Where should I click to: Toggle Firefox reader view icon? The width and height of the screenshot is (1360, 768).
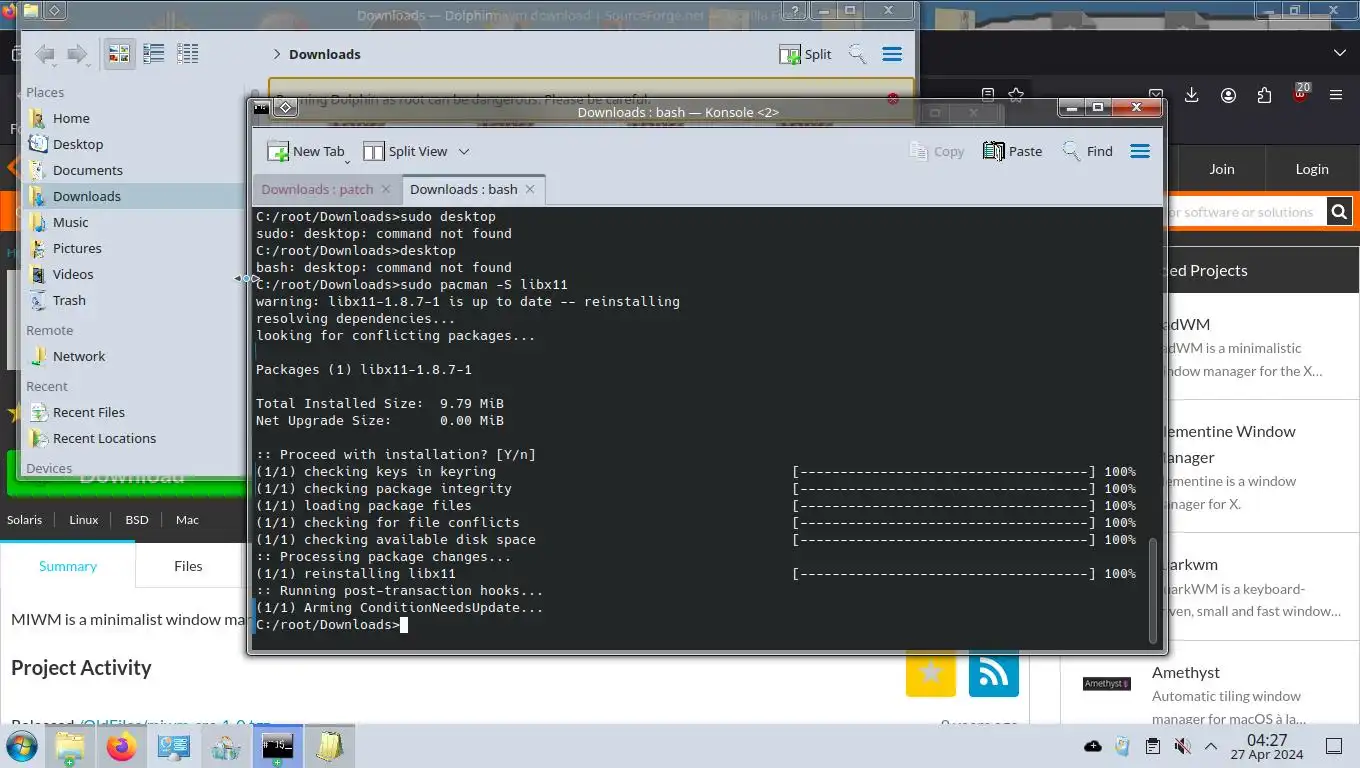pyautogui.click(x=987, y=95)
